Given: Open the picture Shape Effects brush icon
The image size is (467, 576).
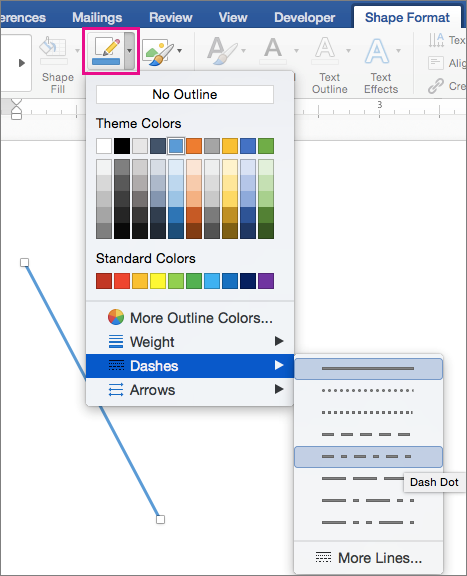Looking at the screenshot, I should point(158,52).
